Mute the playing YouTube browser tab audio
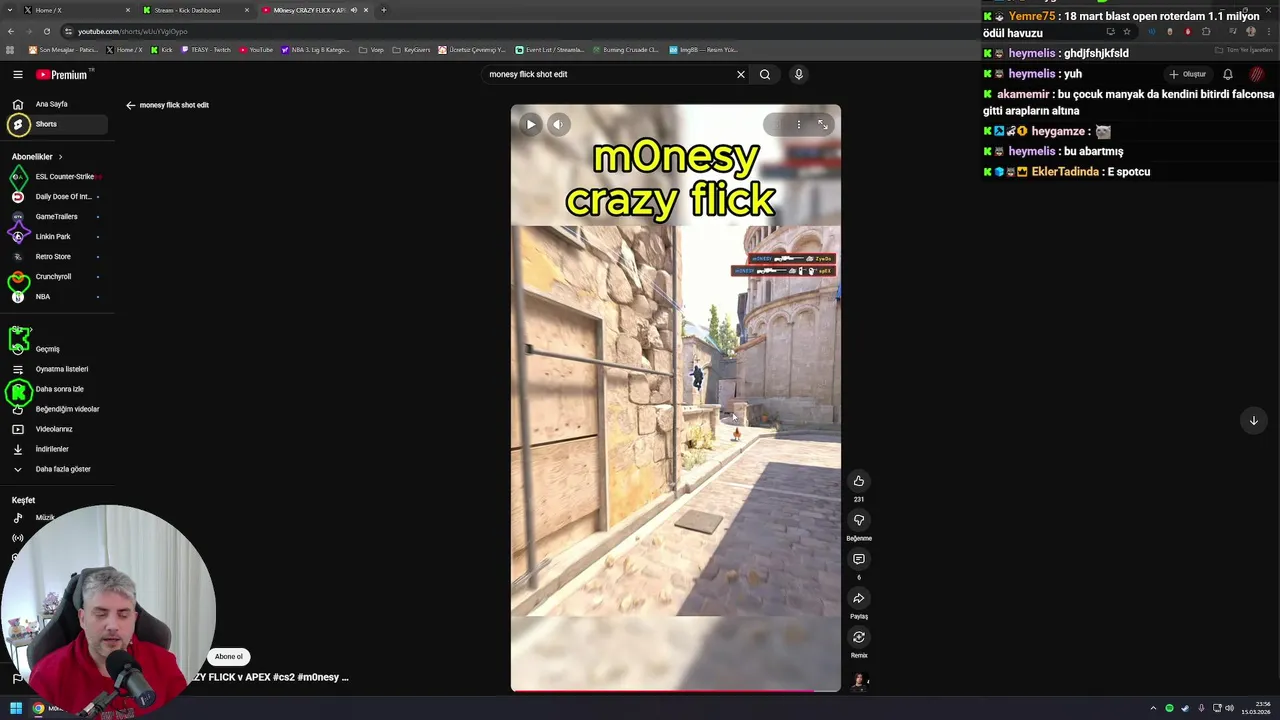 click(354, 10)
